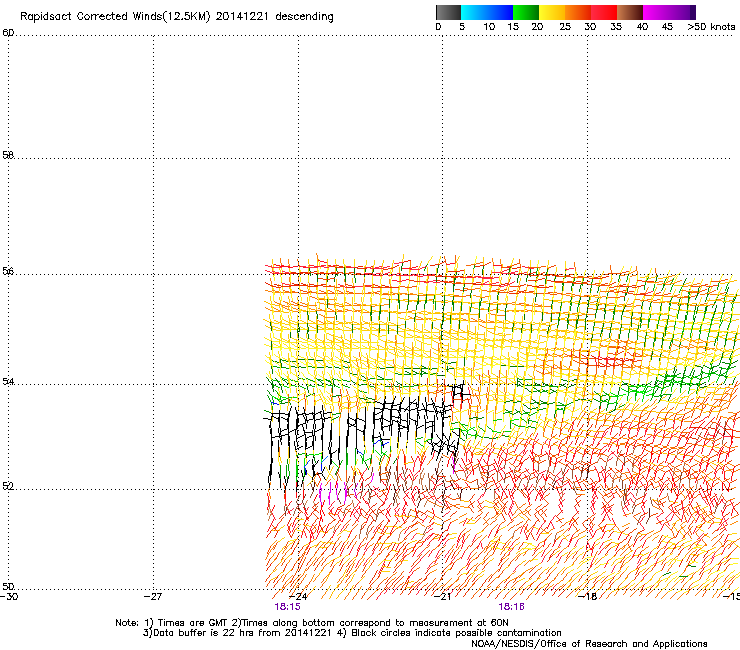740x650 pixels.
Task: Click the longitude label -30
Action: click(9, 597)
